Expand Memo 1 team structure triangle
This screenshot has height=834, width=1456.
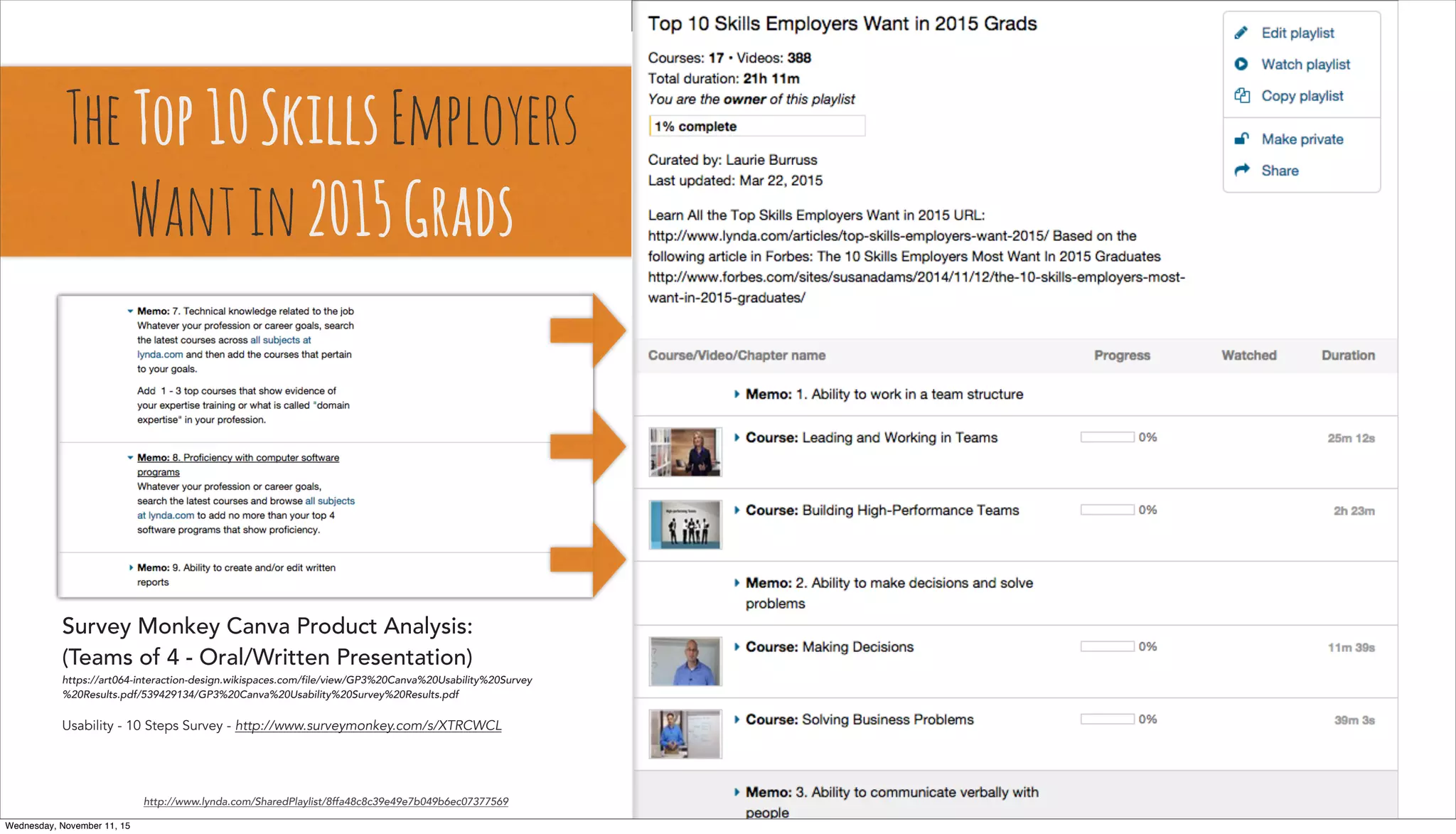pos(737,395)
